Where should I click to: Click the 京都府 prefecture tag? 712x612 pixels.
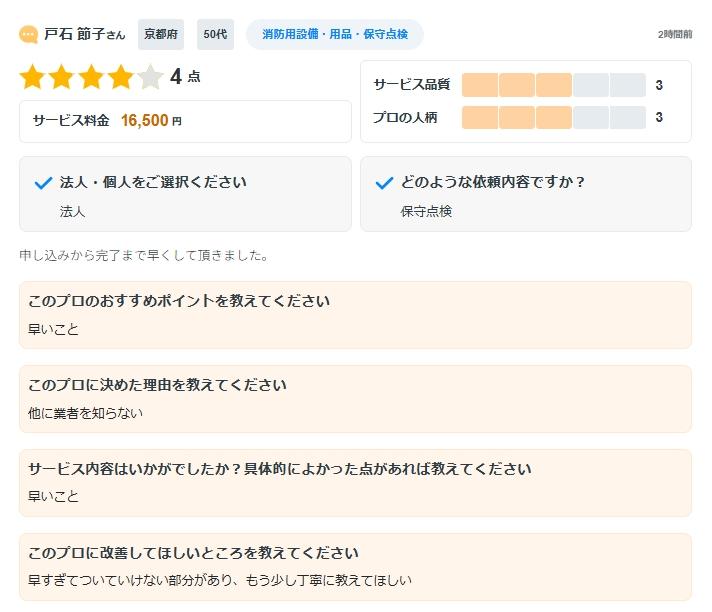click(161, 34)
